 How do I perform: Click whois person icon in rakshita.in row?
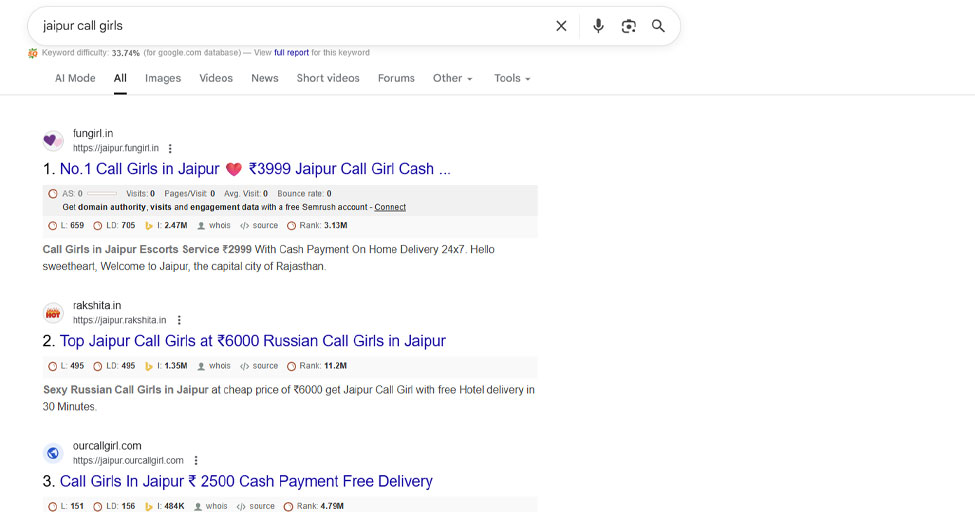201,366
